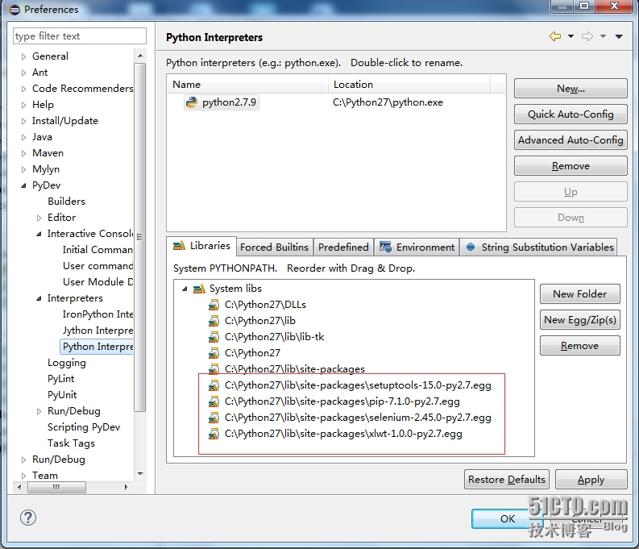Expand the General tree node

[x=24, y=57]
